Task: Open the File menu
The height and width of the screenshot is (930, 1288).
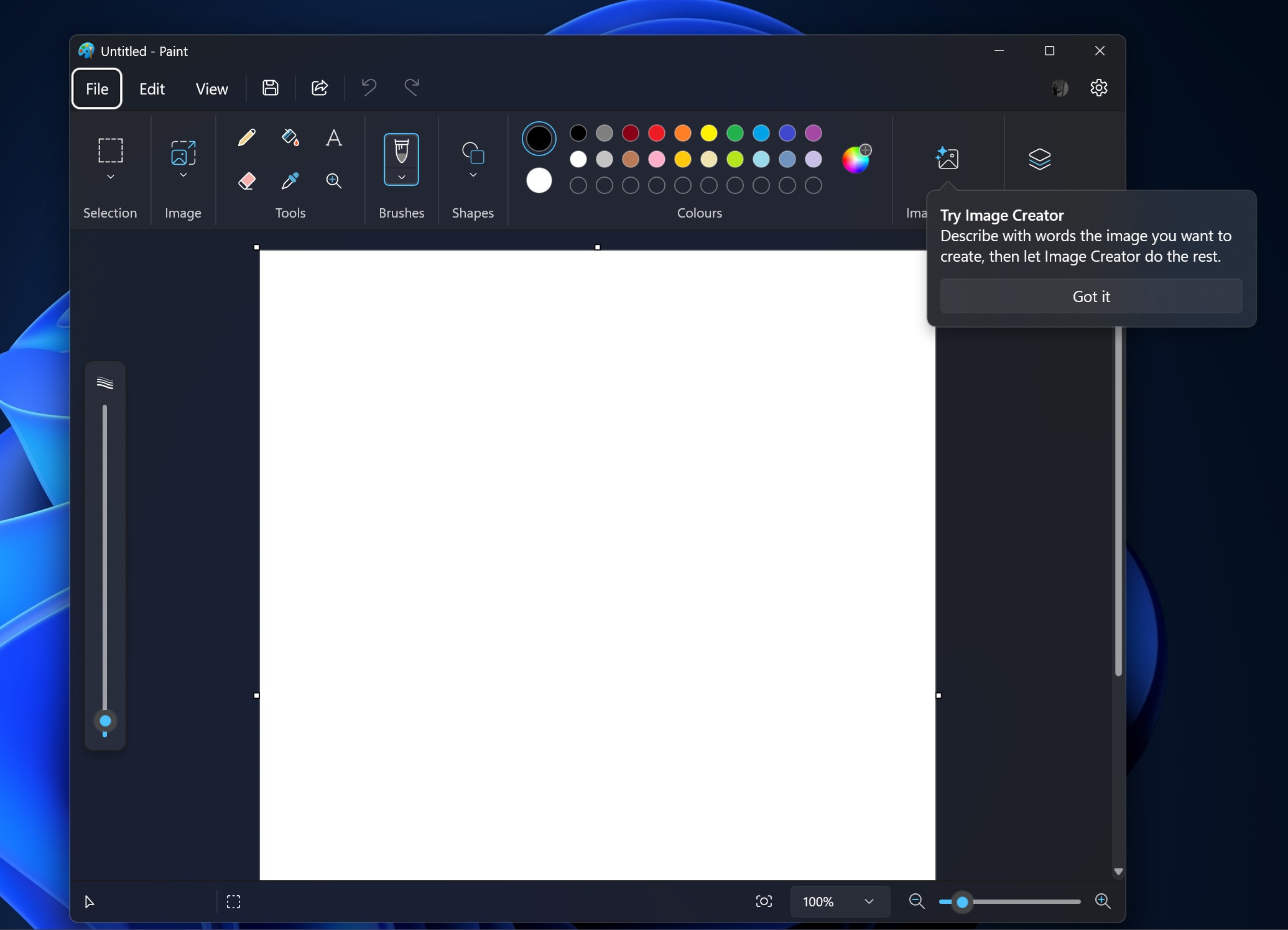Action: (96, 88)
